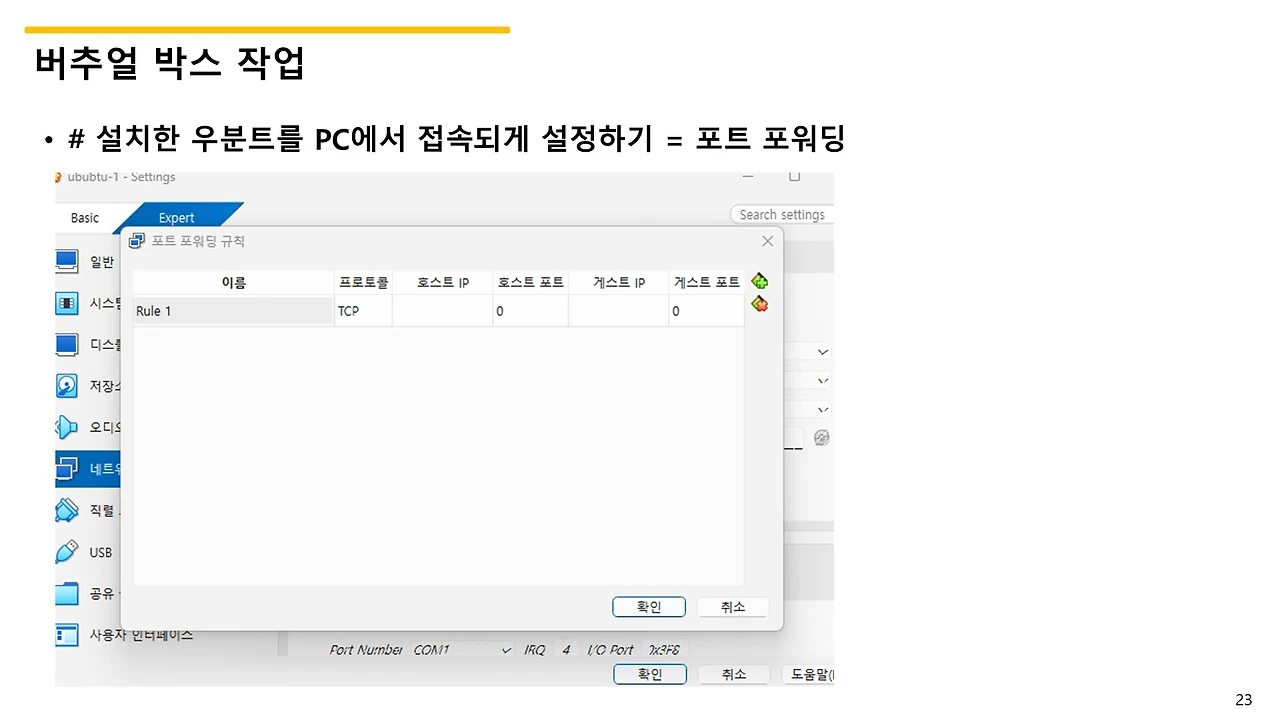1280x720 pixels.
Task: Confirm rules with the 확인 button
Action: 648,606
